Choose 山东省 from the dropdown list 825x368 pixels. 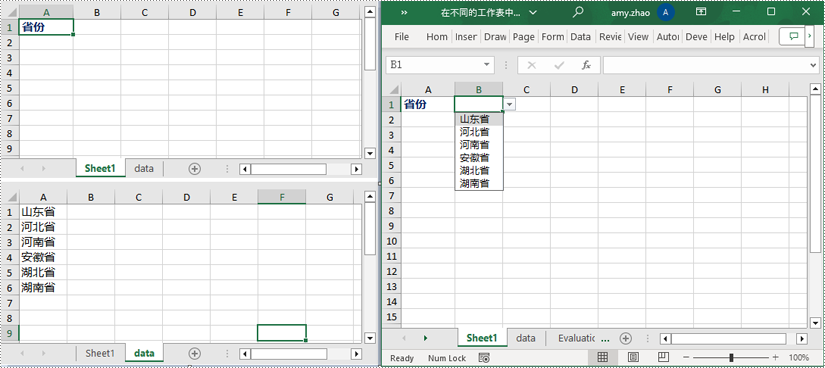(479, 120)
